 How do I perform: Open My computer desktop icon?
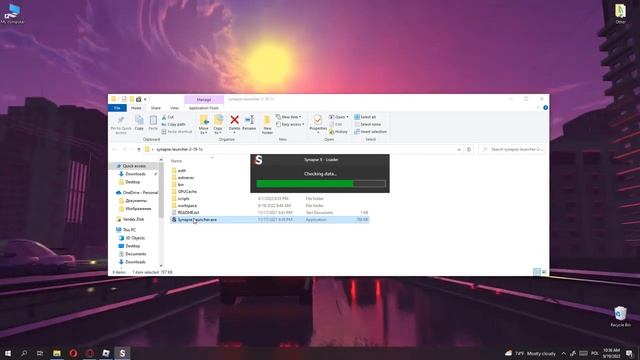(12, 14)
